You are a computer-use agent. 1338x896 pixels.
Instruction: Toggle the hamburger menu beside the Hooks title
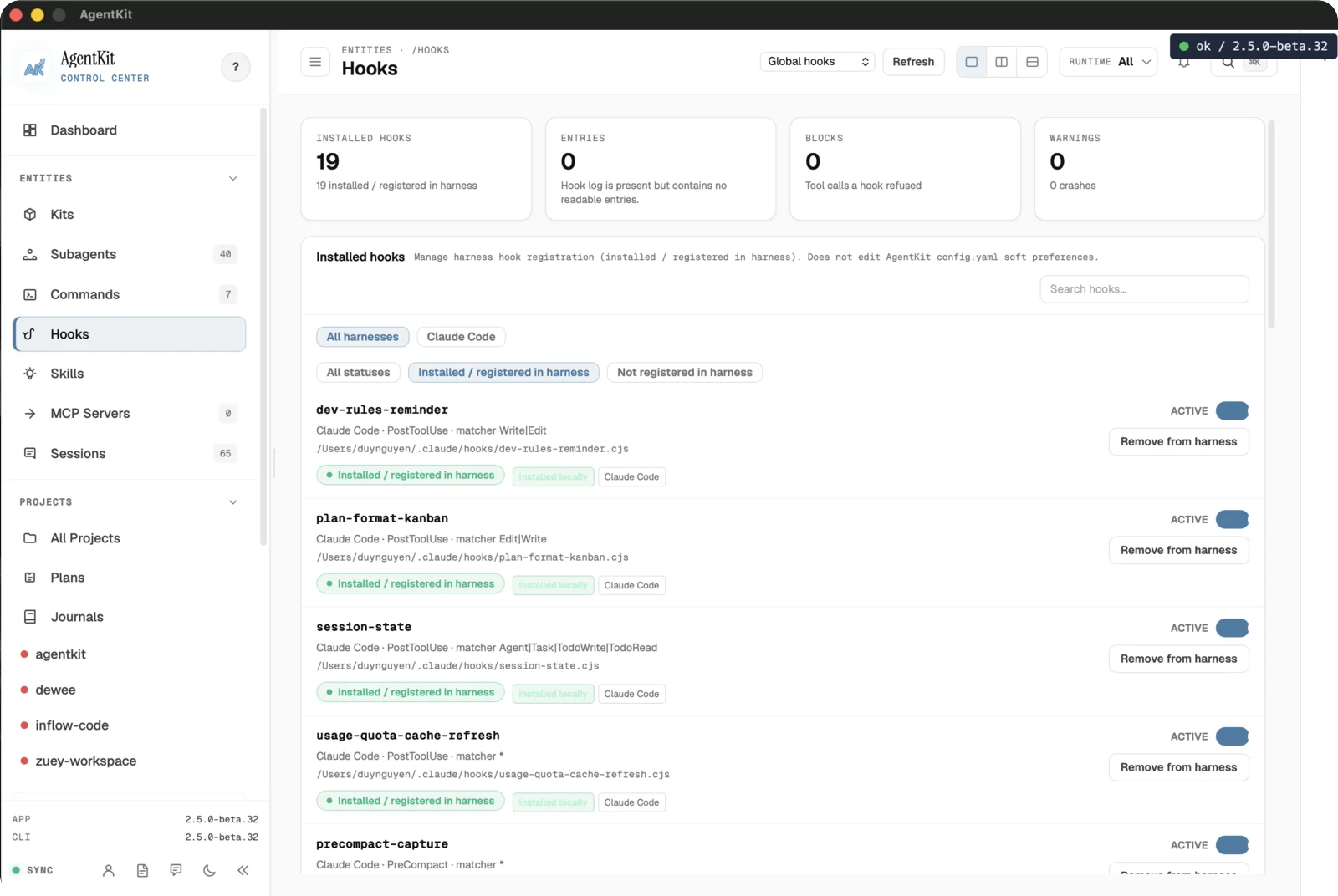[315, 62]
